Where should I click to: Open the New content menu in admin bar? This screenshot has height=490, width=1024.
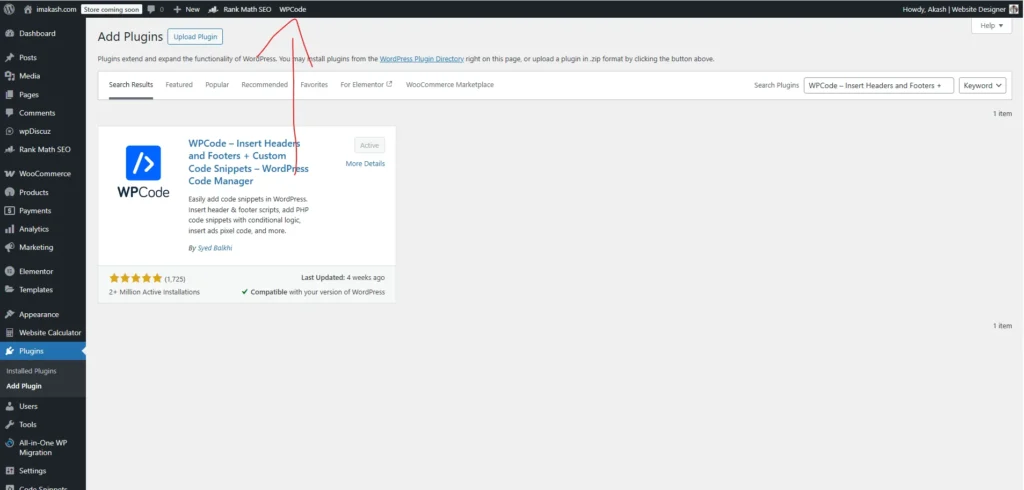(x=186, y=9)
